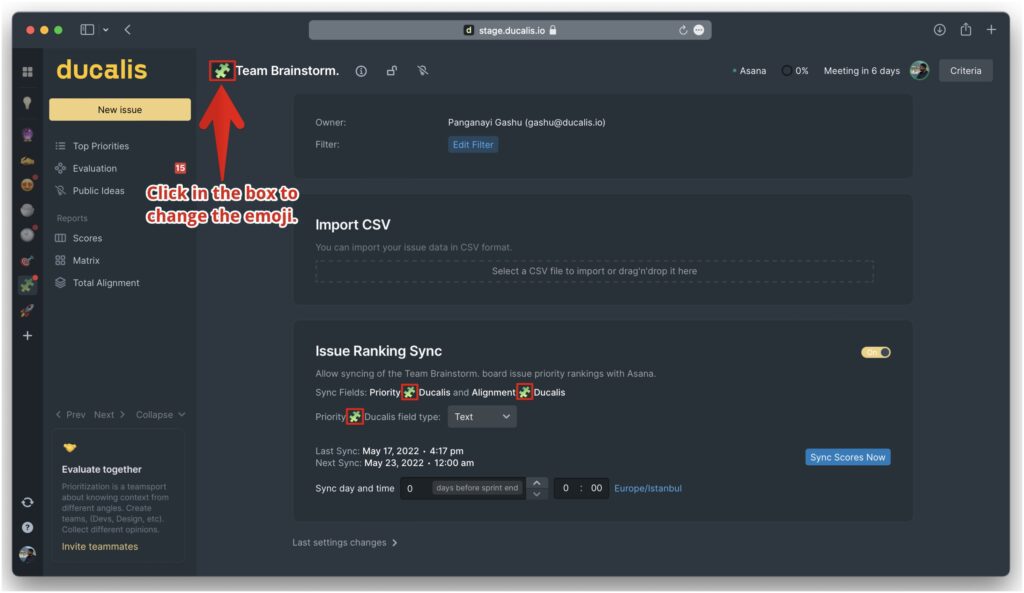Change Europe/Istanbul timezone
The width and height of the screenshot is (1024, 593).
pos(648,489)
